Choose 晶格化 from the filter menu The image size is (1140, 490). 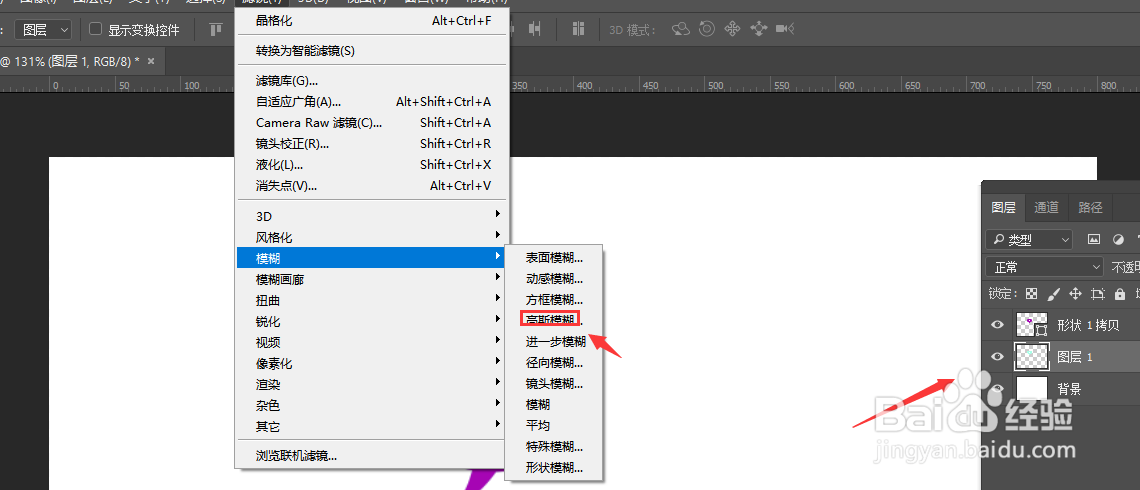click(x=371, y=21)
